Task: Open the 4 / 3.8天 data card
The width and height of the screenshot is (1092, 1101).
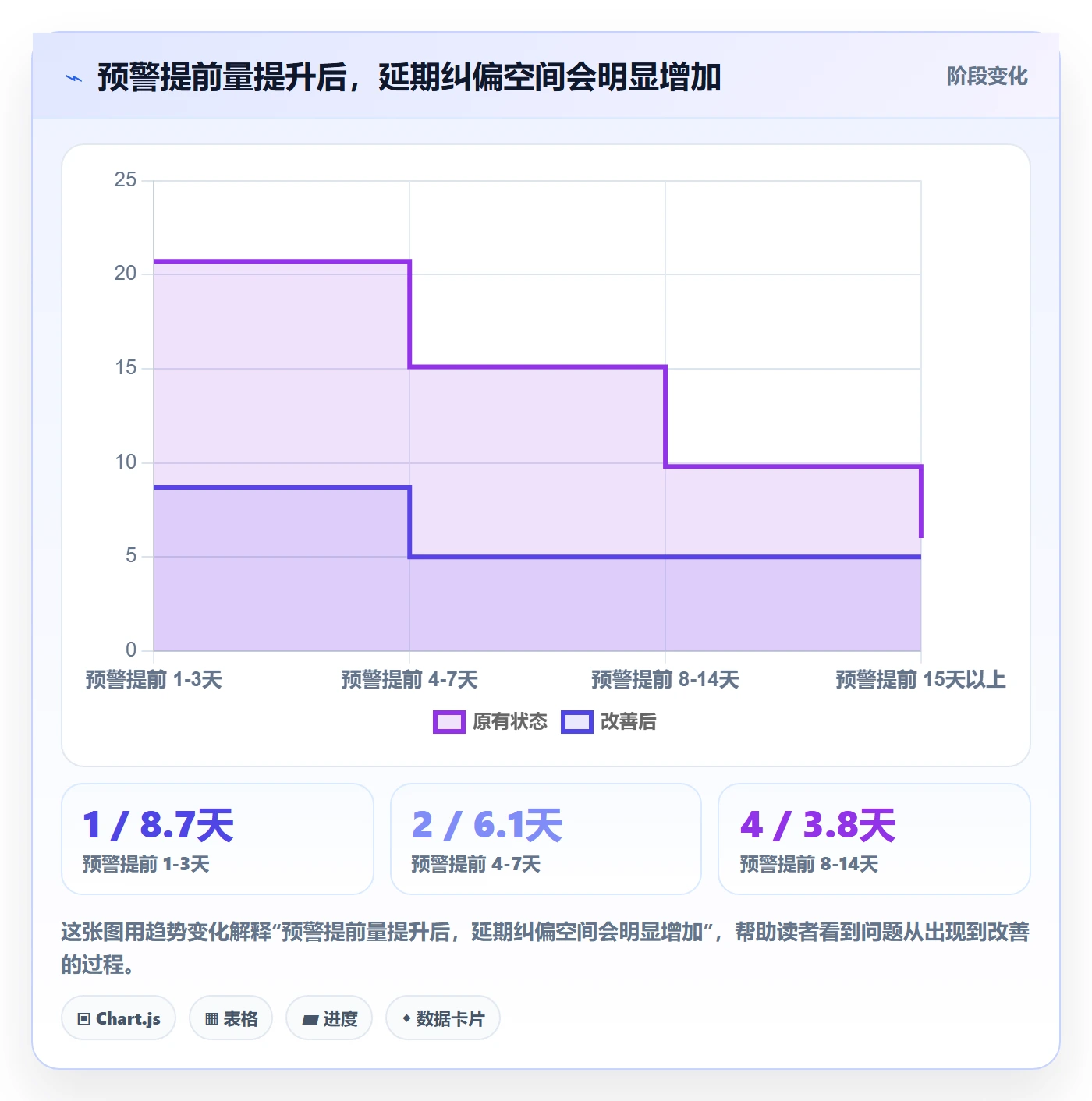Action: (874, 839)
